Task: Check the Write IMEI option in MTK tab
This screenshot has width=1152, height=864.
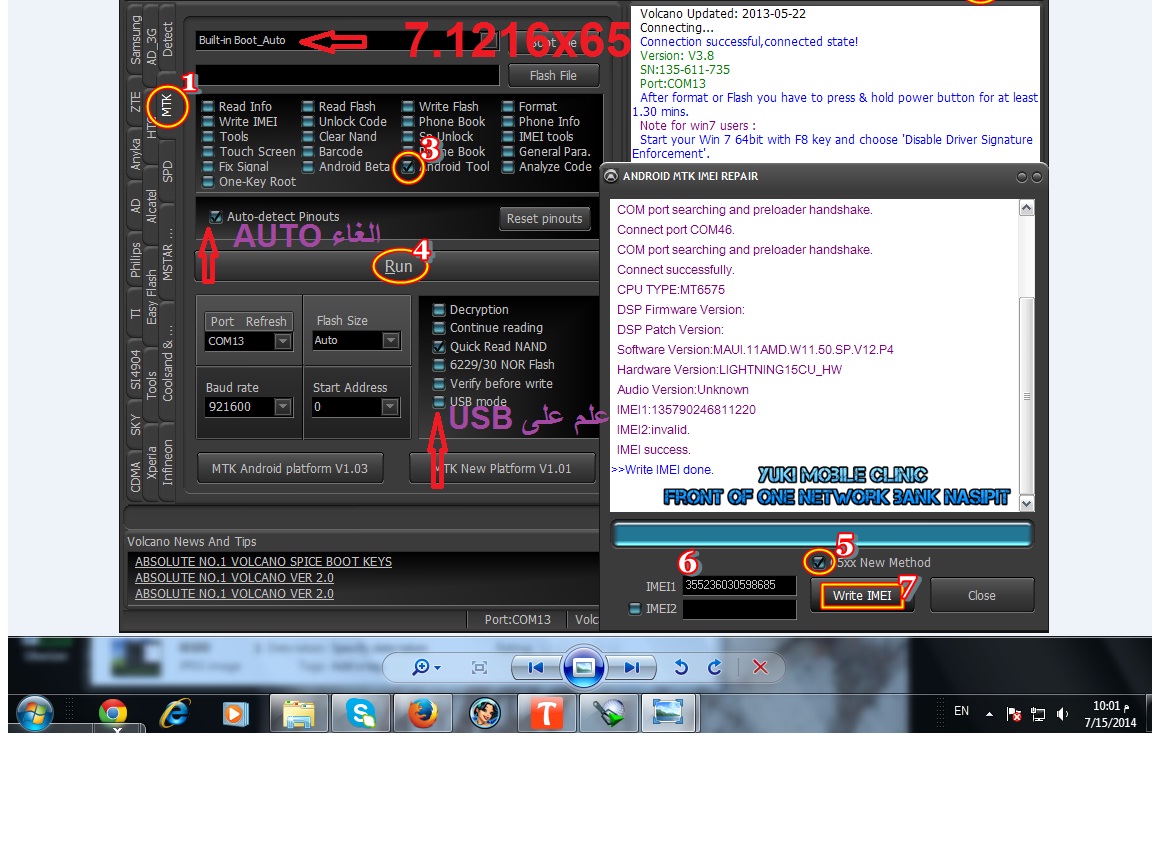Action: 208,122
